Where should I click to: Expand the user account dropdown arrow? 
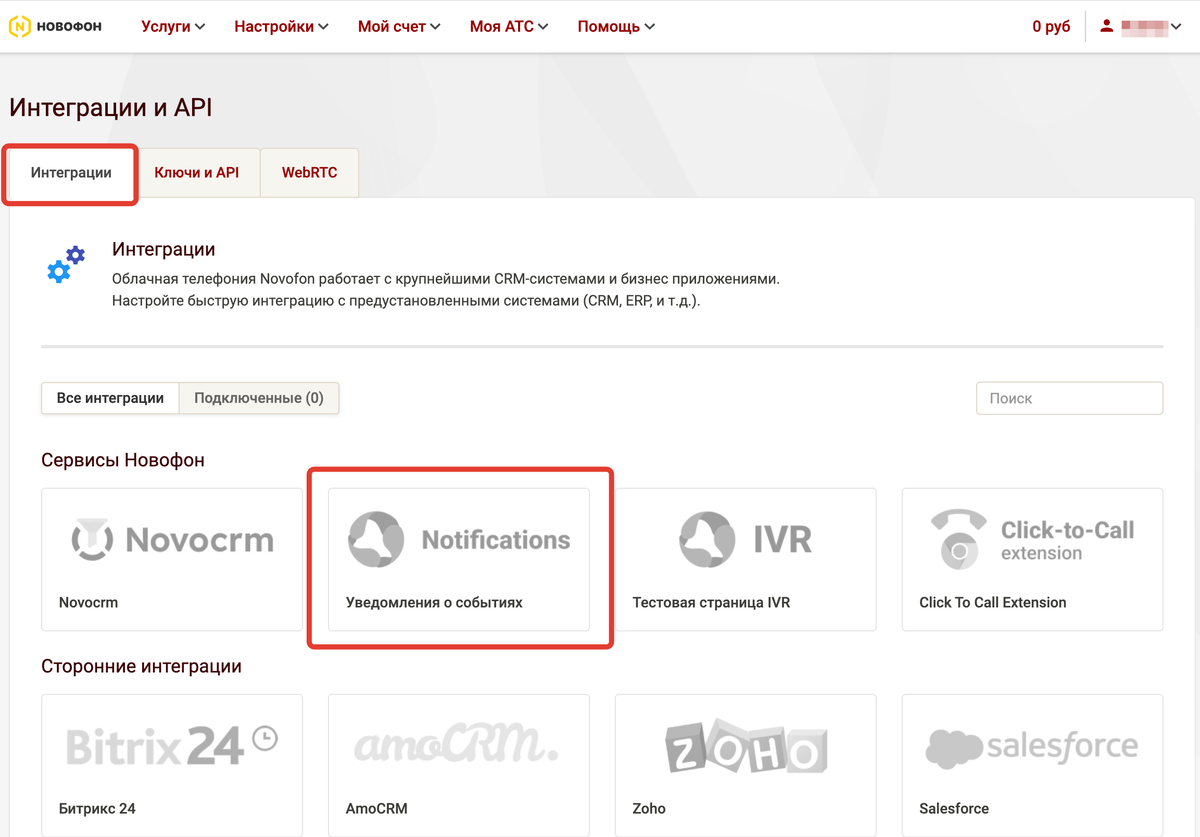click(1176, 27)
